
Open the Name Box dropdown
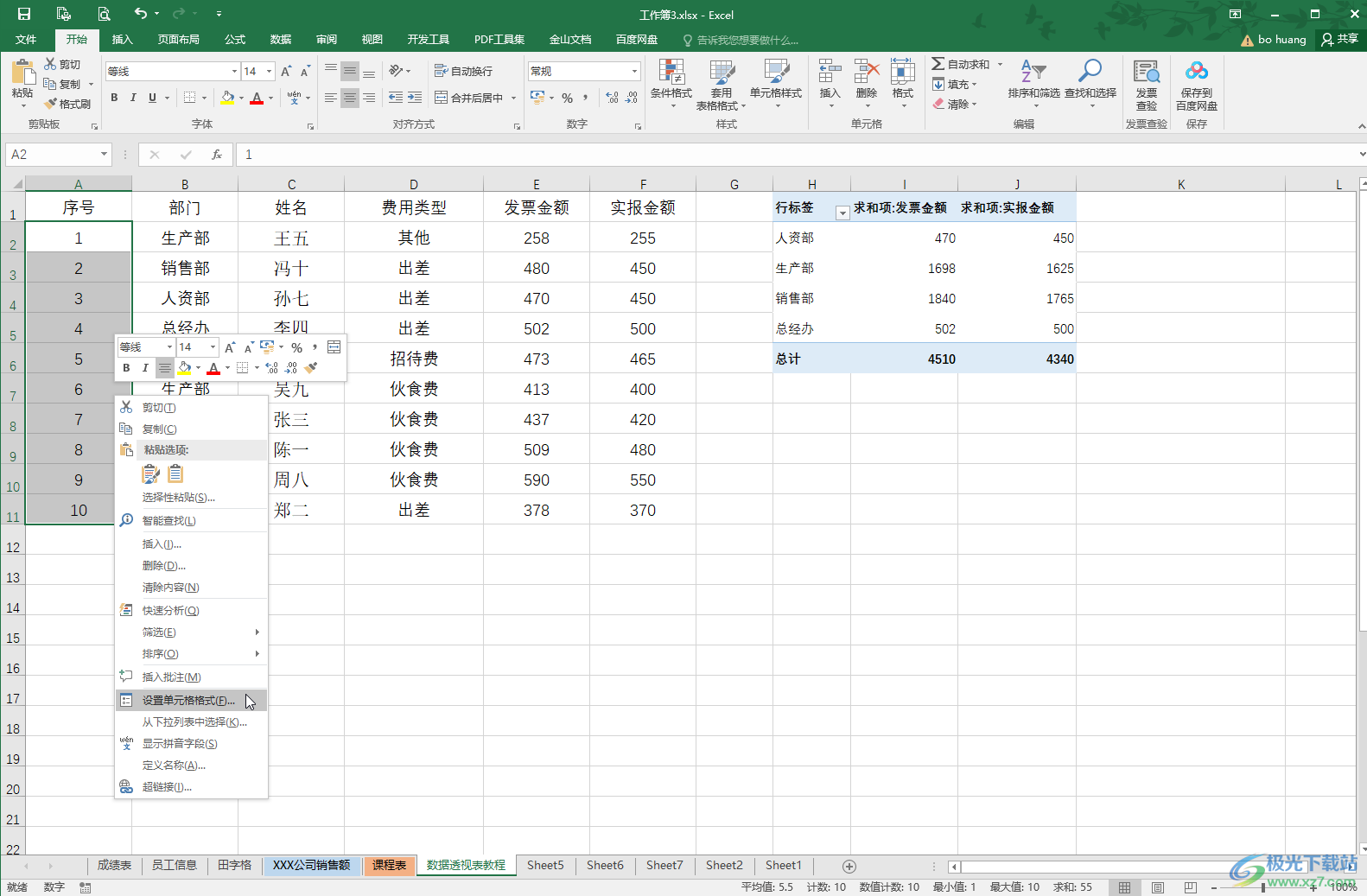click(104, 155)
